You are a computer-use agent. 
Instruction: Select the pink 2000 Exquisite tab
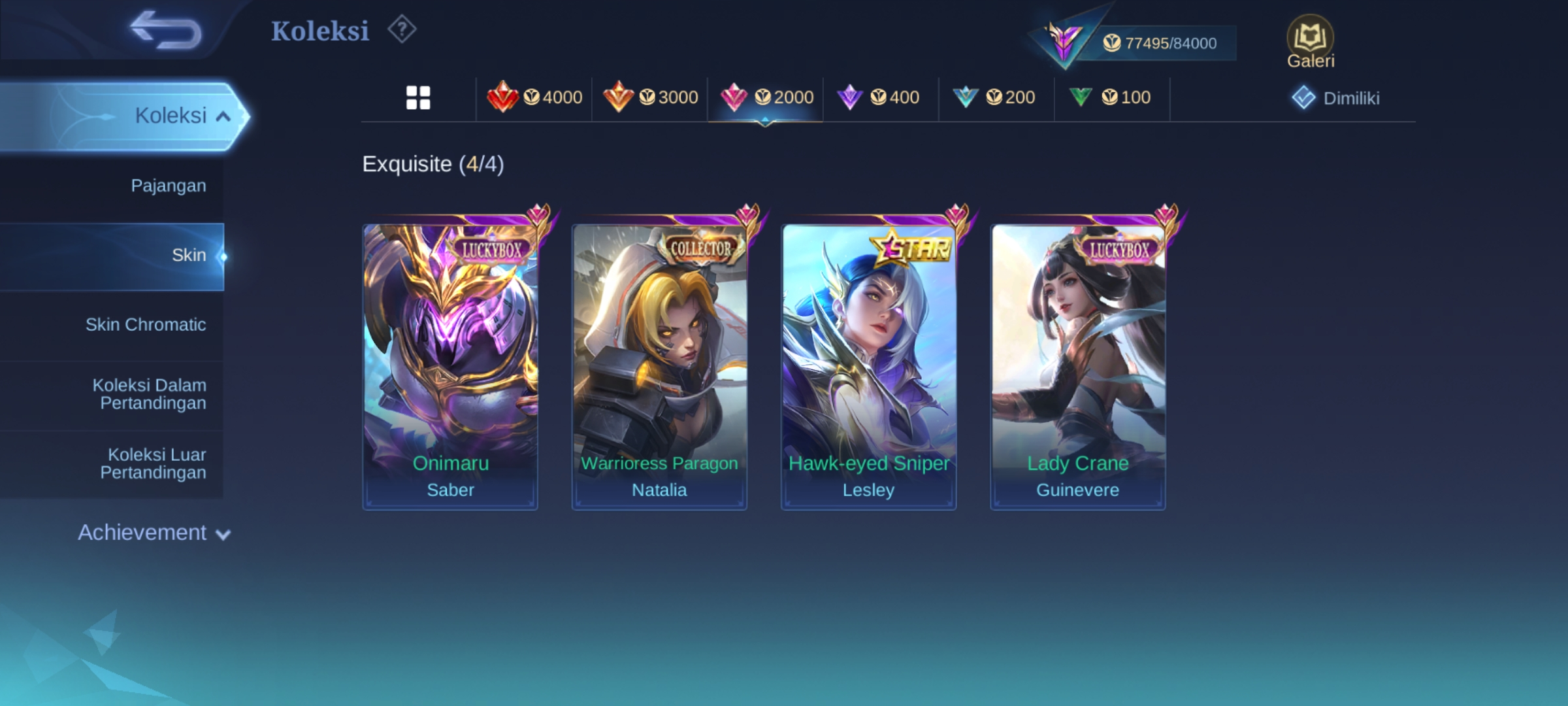tap(766, 98)
